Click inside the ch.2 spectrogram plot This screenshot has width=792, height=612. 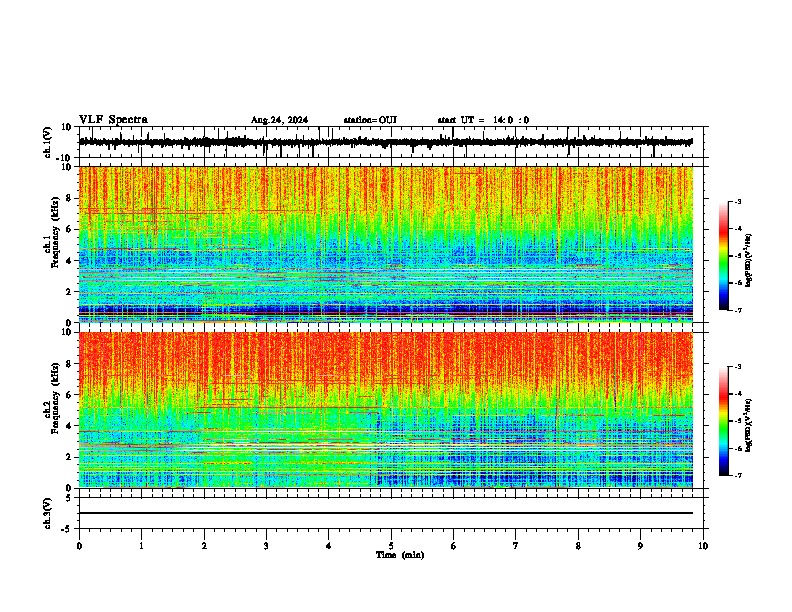385,410
